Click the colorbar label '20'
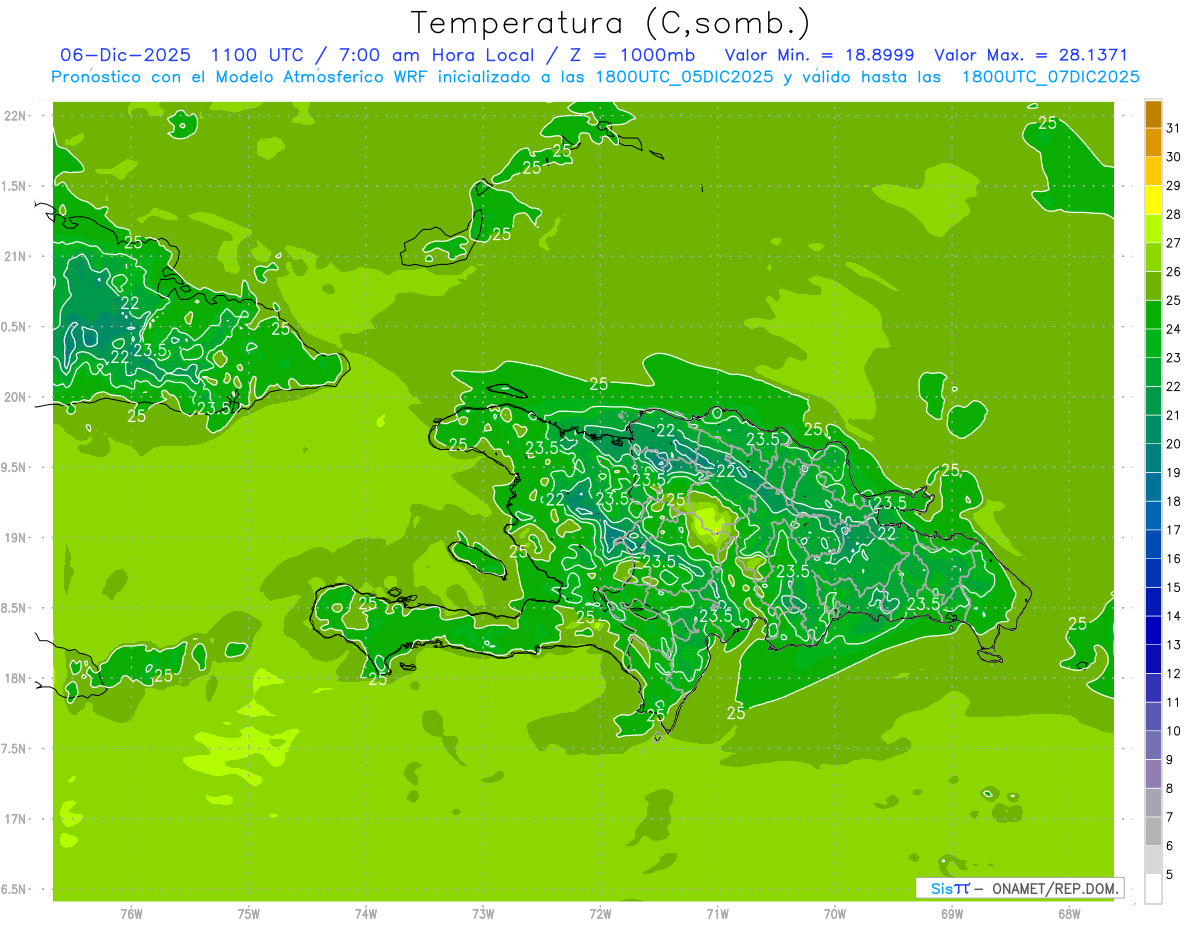The width and height of the screenshot is (1200, 927). coord(1174,444)
